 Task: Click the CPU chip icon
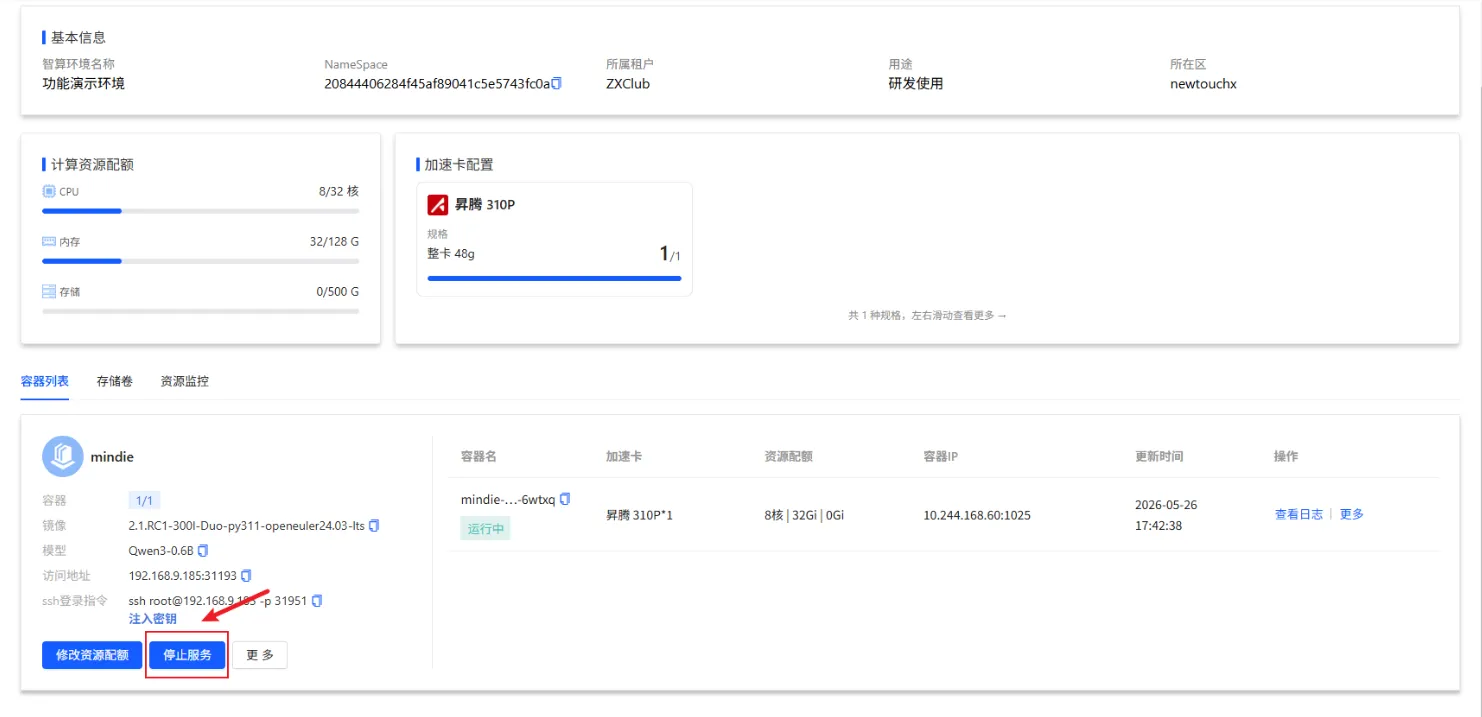(x=49, y=191)
